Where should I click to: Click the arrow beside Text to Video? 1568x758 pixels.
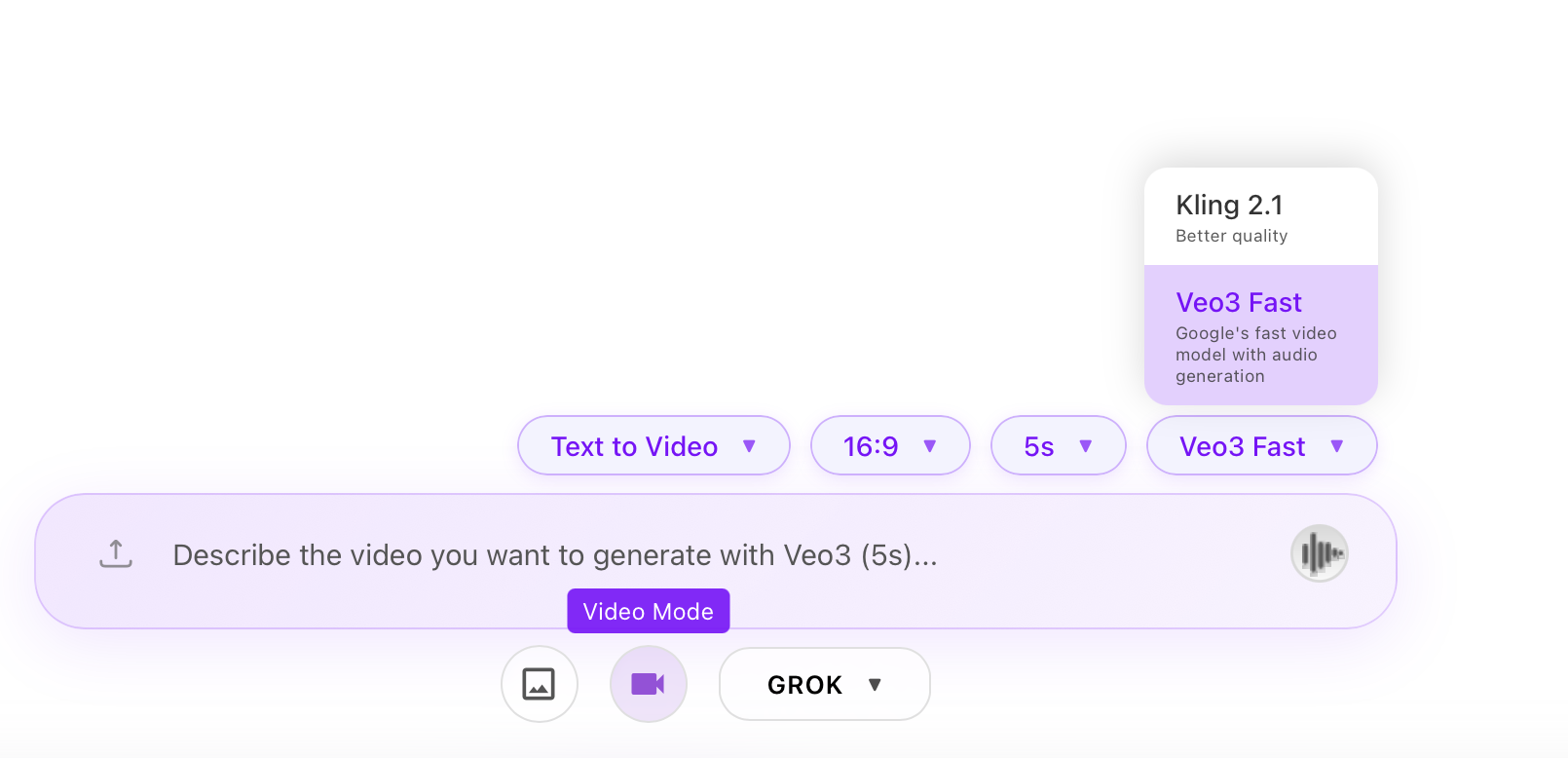[x=749, y=446]
